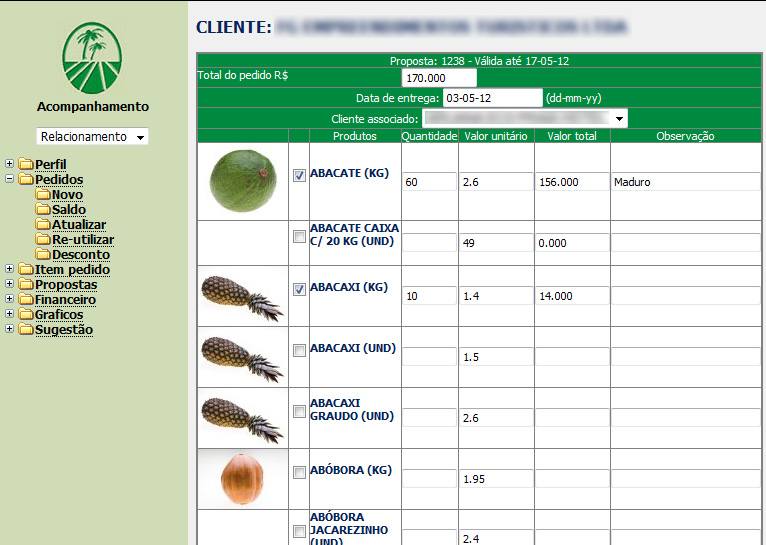Image resolution: width=766 pixels, height=545 pixels.
Task: Click the ABACAXI GRAUDO (UND) product name
Action: tap(352, 409)
